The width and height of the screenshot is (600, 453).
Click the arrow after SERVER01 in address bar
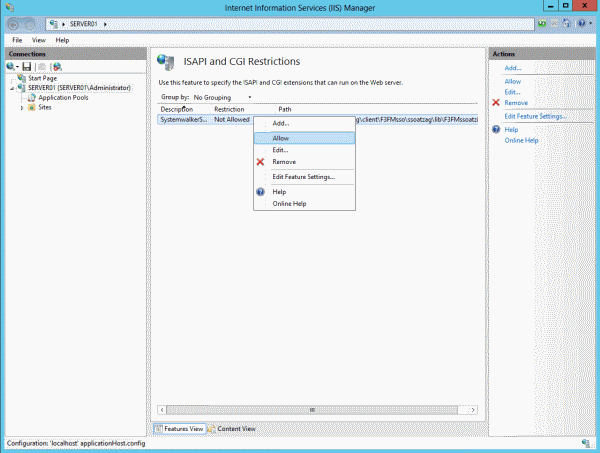(x=105, y=24)
